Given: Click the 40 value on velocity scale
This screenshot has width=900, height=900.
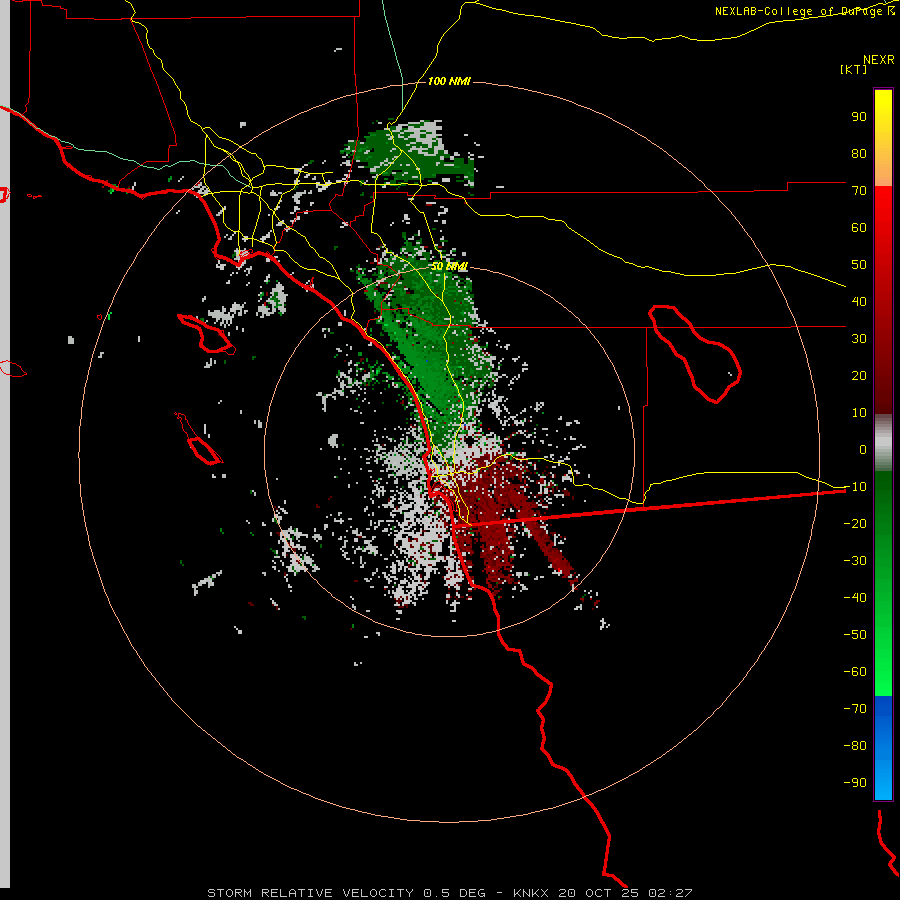Looking at the screenshot, I should pos(859,301).
